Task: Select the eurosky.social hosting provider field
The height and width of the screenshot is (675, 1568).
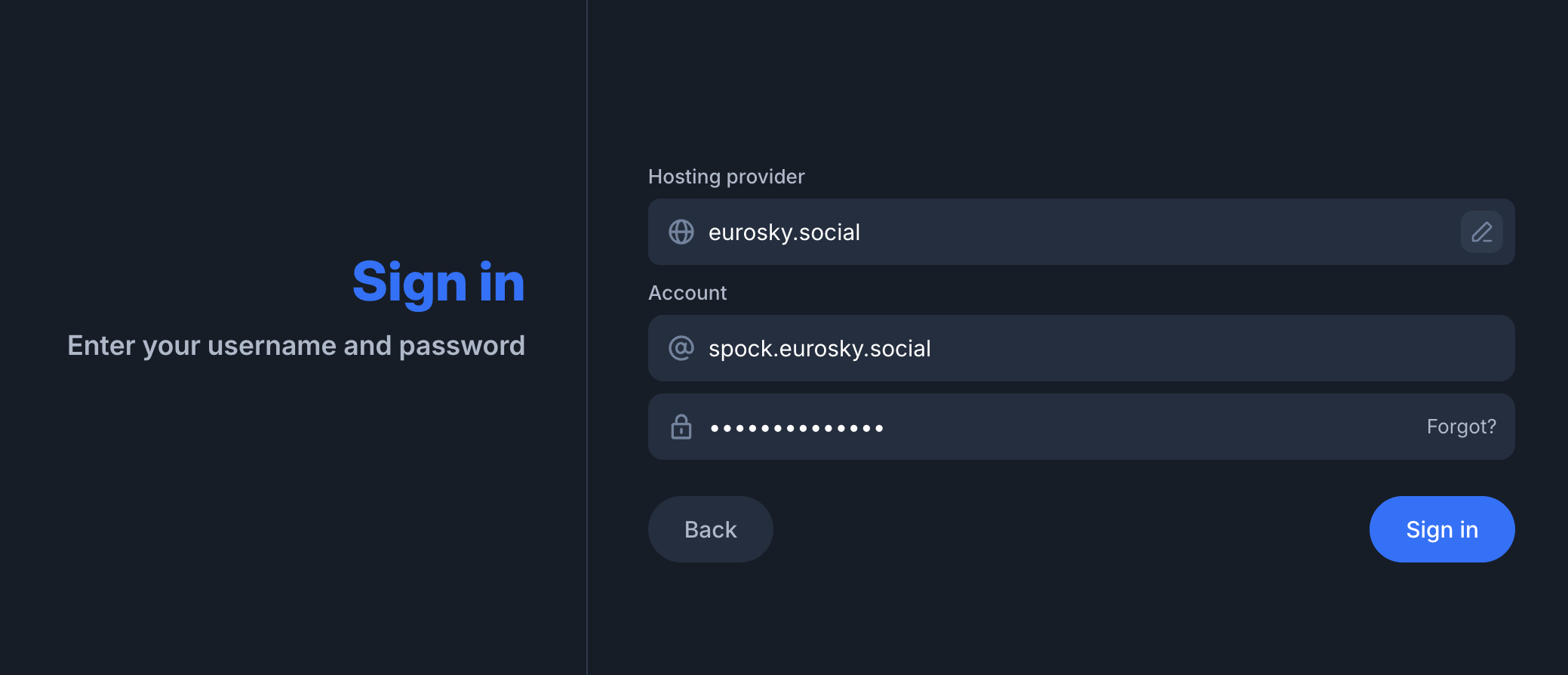Action: [x=1081, y=232]
